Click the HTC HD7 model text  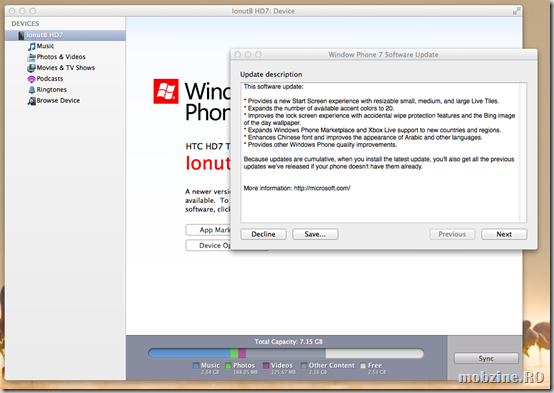208,146
